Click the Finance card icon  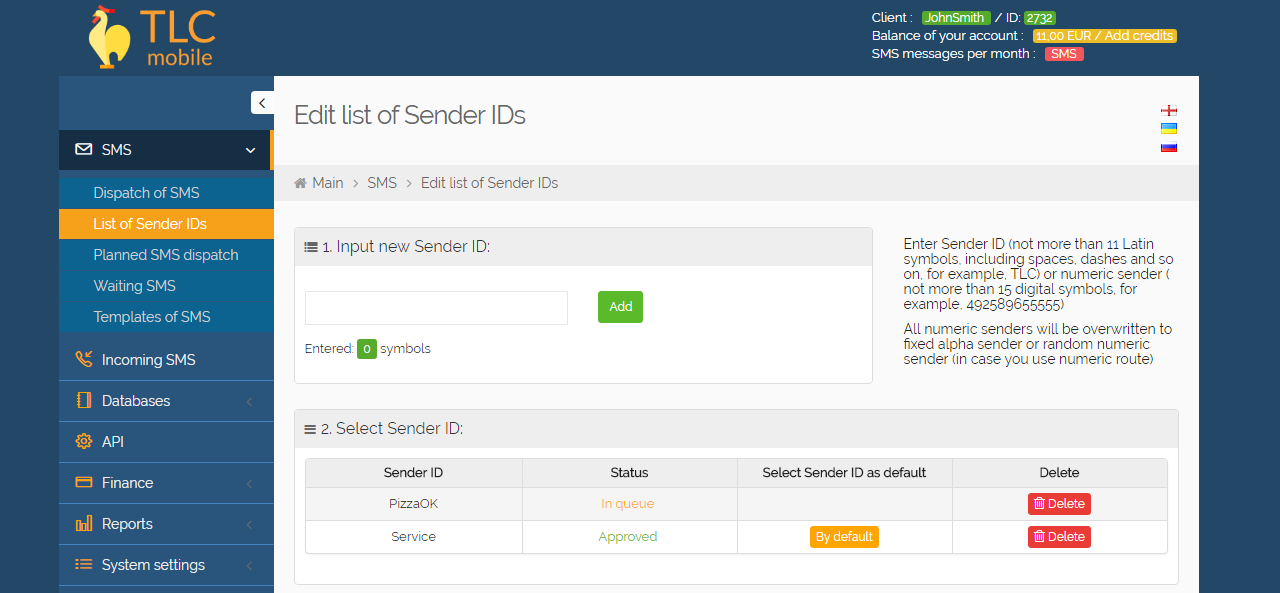coord(84,482)
